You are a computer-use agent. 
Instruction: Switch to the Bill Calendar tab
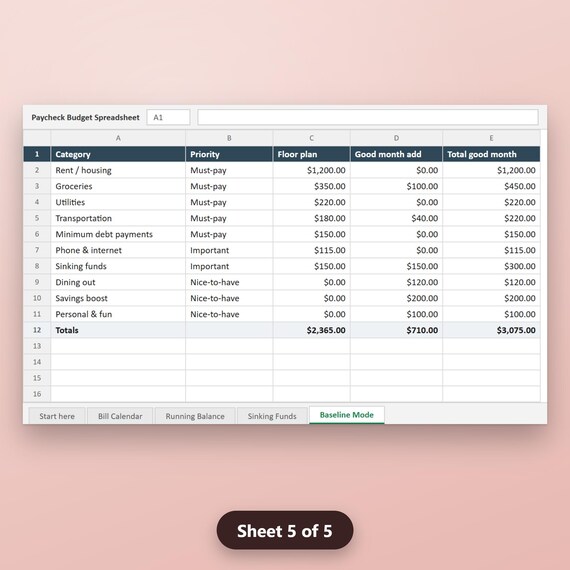click(120, 416)
